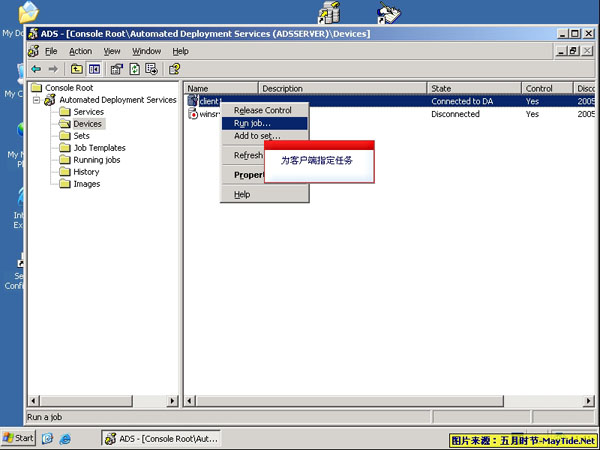
Task: Sort by the State column header
Action: point(474,88)
